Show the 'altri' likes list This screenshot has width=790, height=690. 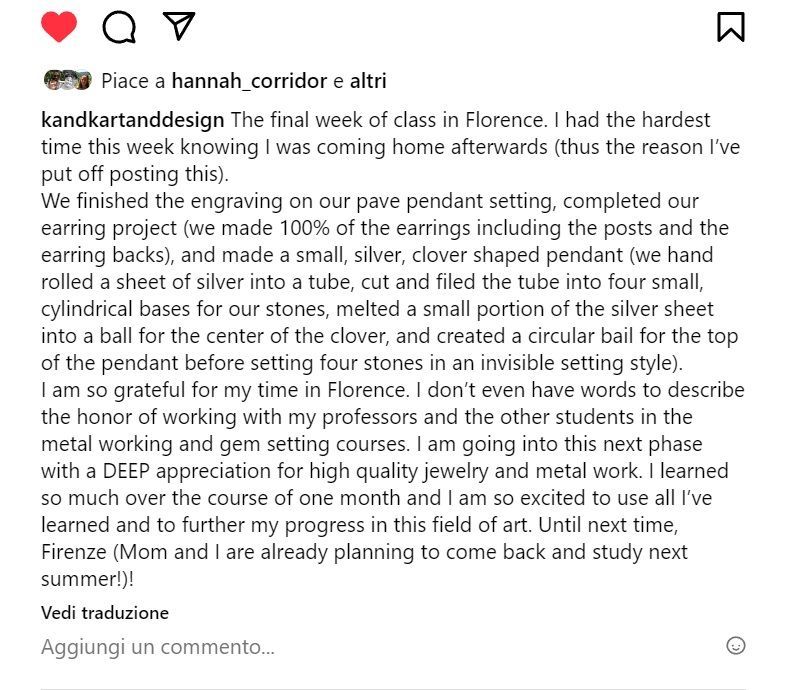[366, 81]
